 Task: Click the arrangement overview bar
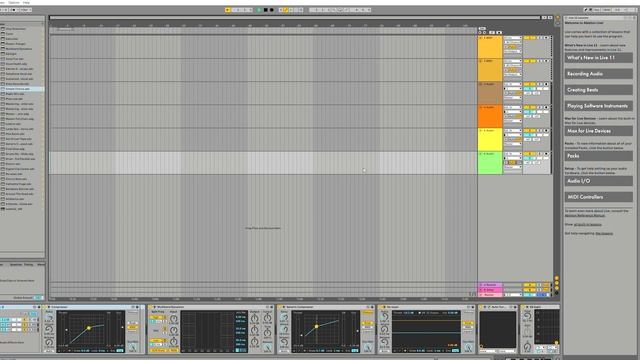(x=295, y=18)
